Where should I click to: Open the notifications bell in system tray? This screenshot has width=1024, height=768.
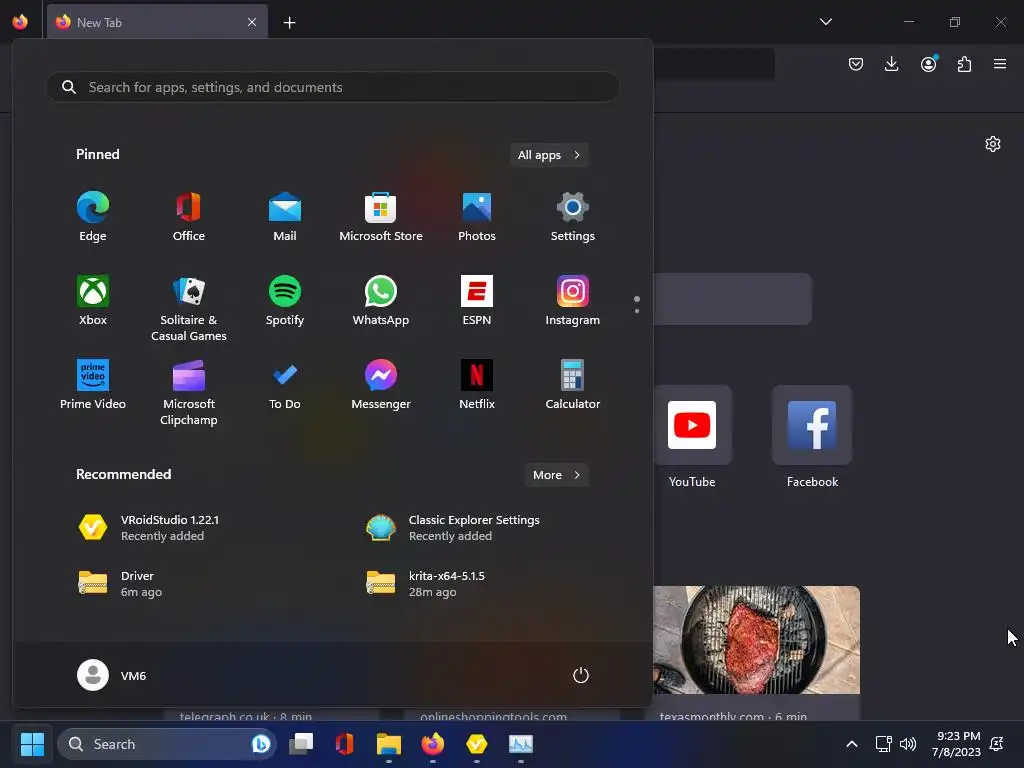pos(997,744)
